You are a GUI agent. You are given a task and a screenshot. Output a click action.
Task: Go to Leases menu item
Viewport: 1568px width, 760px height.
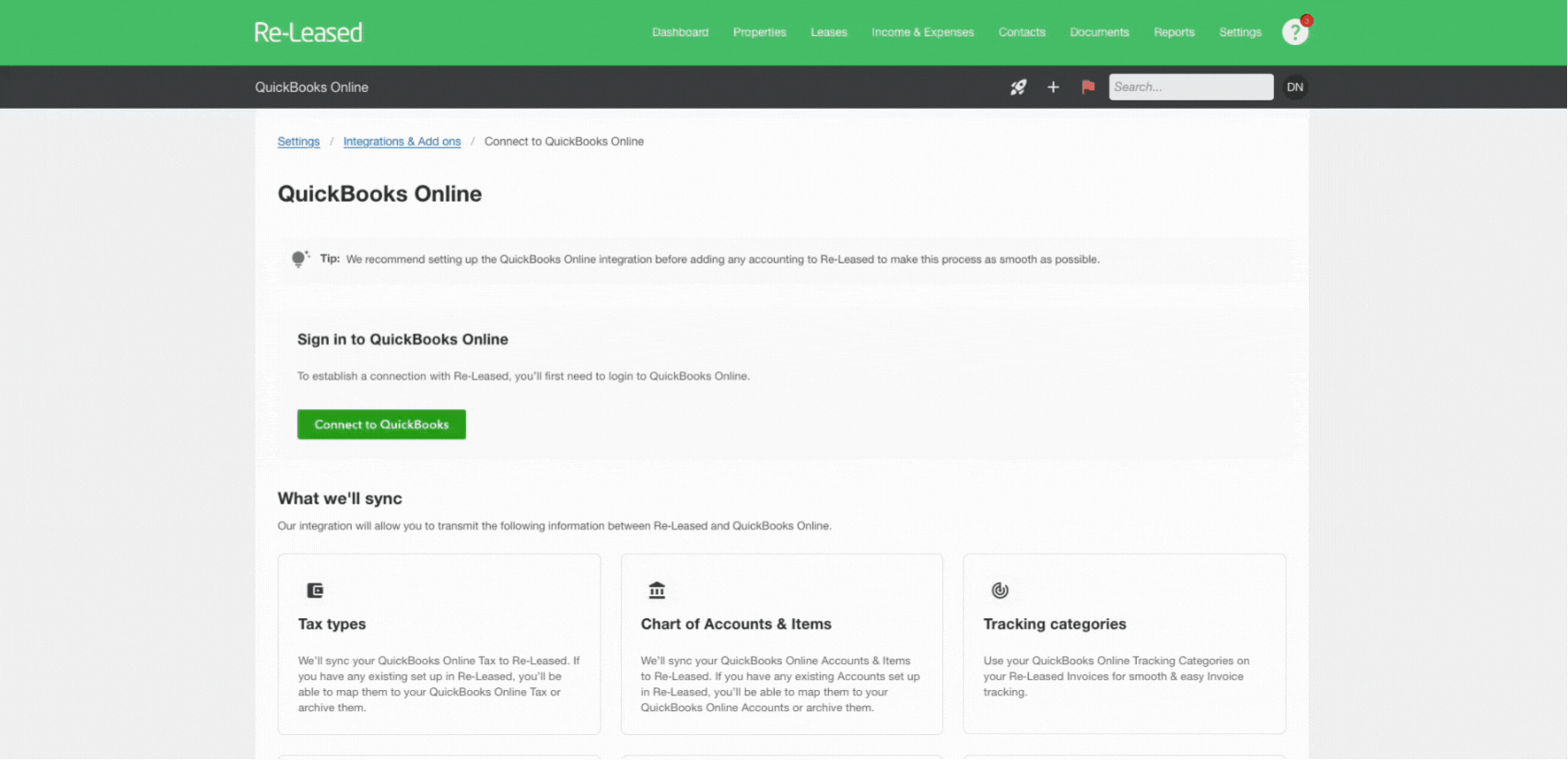[x=828, y=32]
